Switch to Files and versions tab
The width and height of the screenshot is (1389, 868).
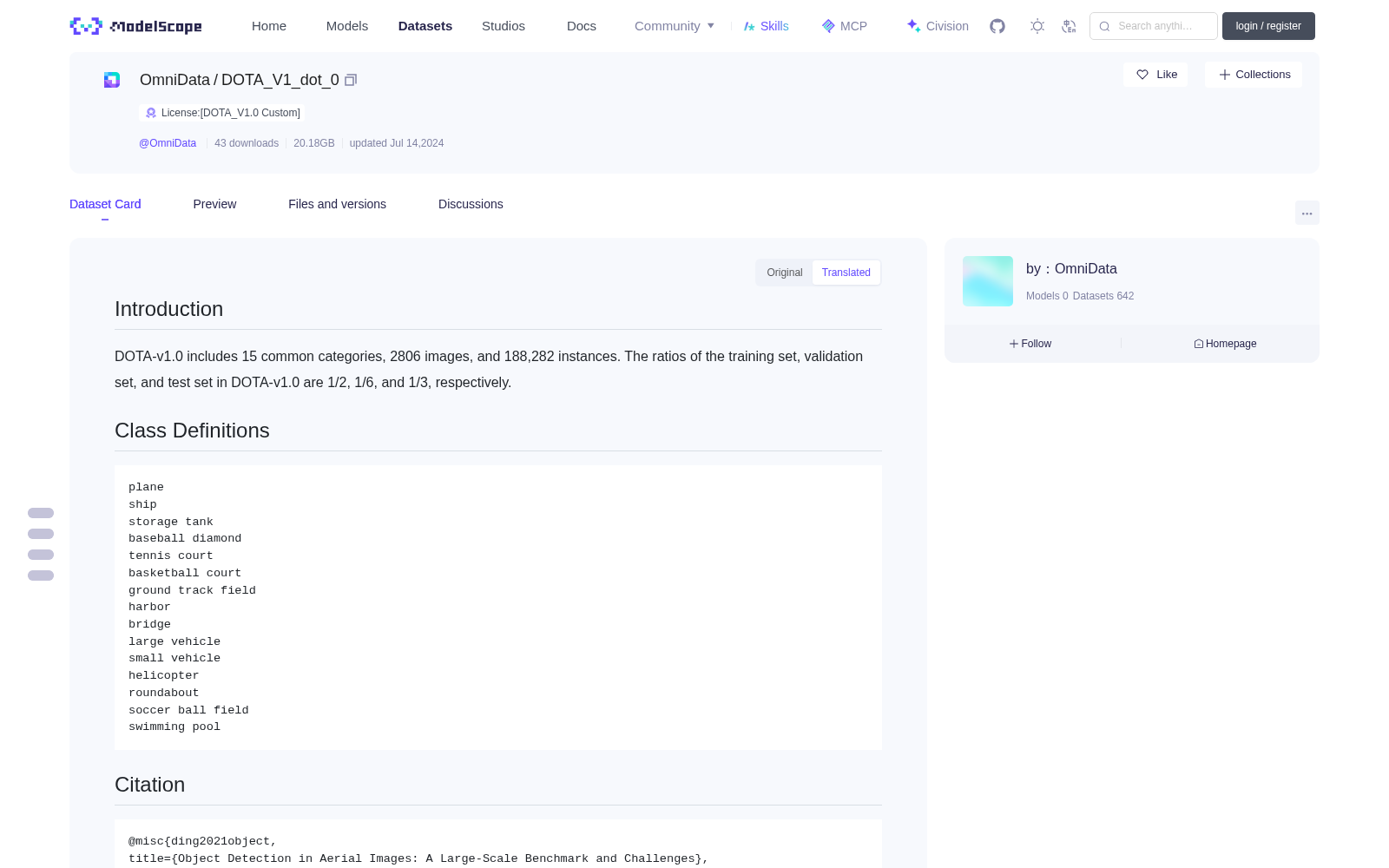click(338, 204)
